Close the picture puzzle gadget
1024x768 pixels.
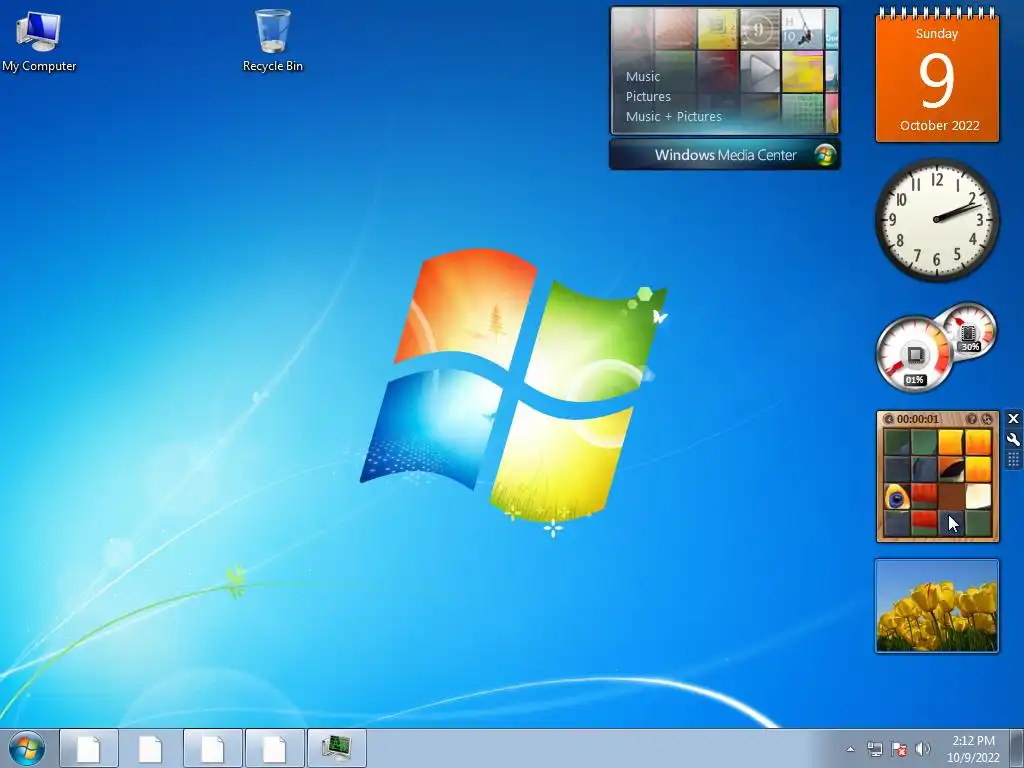click(x=1013, y=419)
